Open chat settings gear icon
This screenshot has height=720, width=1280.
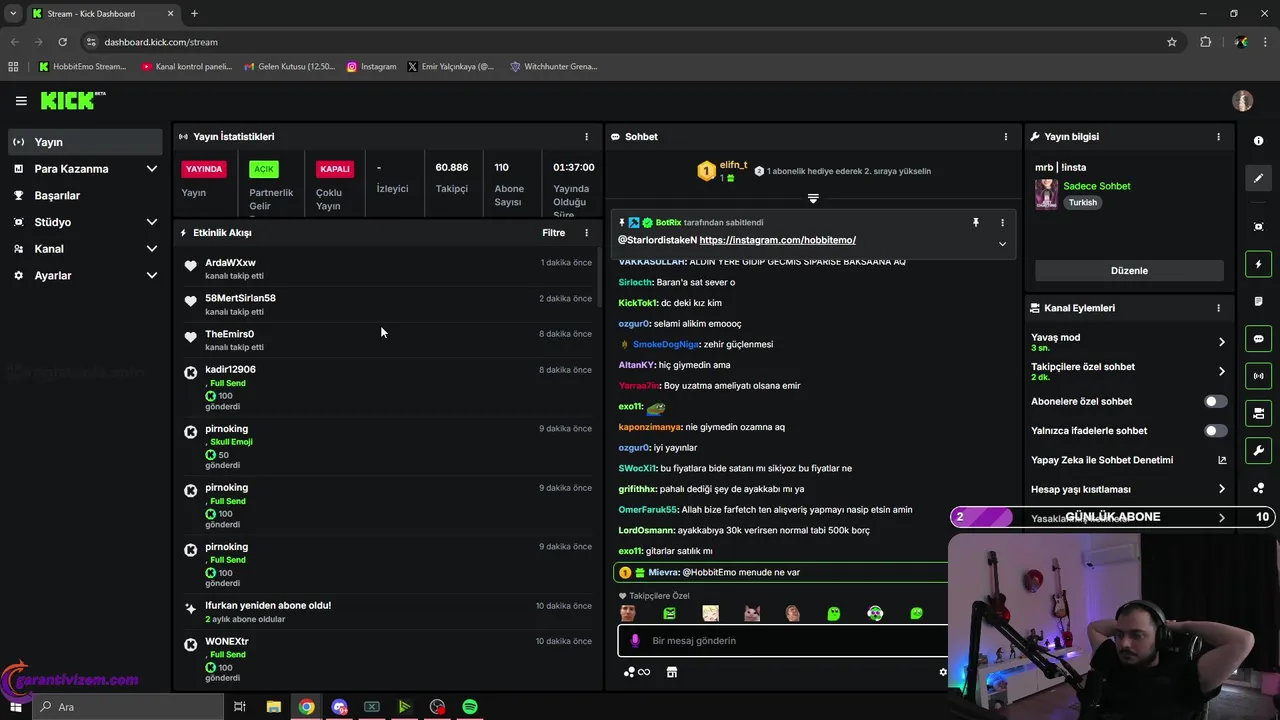point(942,672)
